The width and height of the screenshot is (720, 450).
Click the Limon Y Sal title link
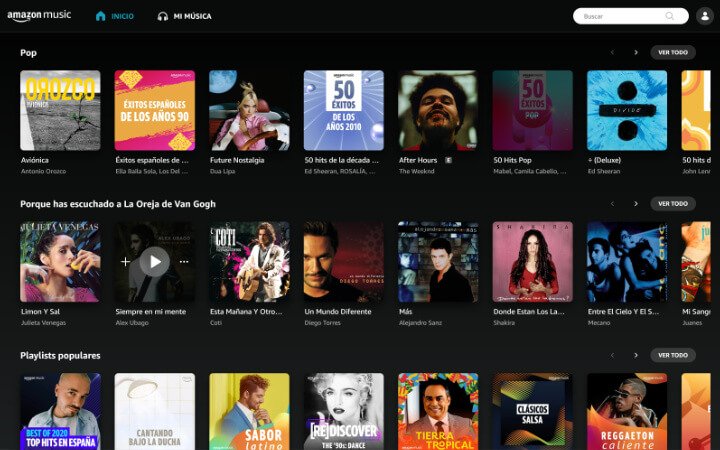point(40,311)
